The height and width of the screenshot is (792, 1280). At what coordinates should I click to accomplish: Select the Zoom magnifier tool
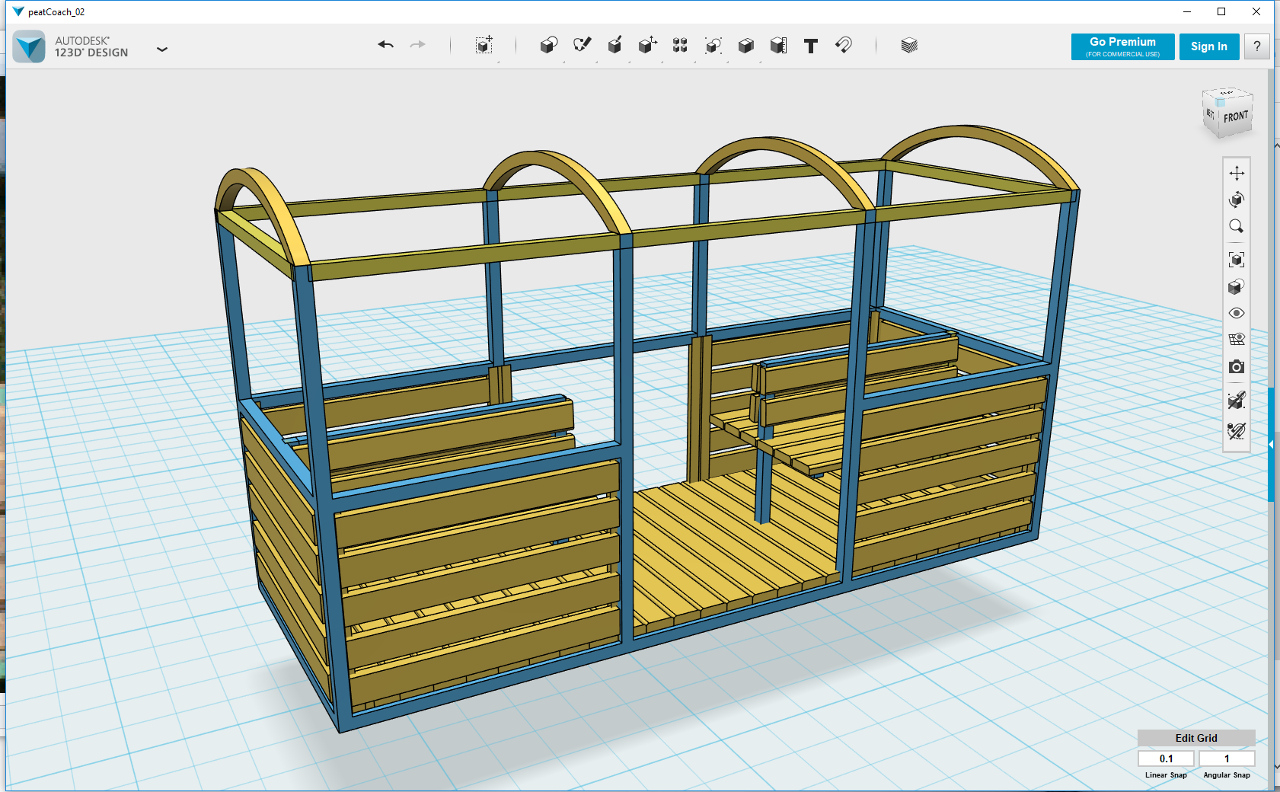tap(1237, 227)
